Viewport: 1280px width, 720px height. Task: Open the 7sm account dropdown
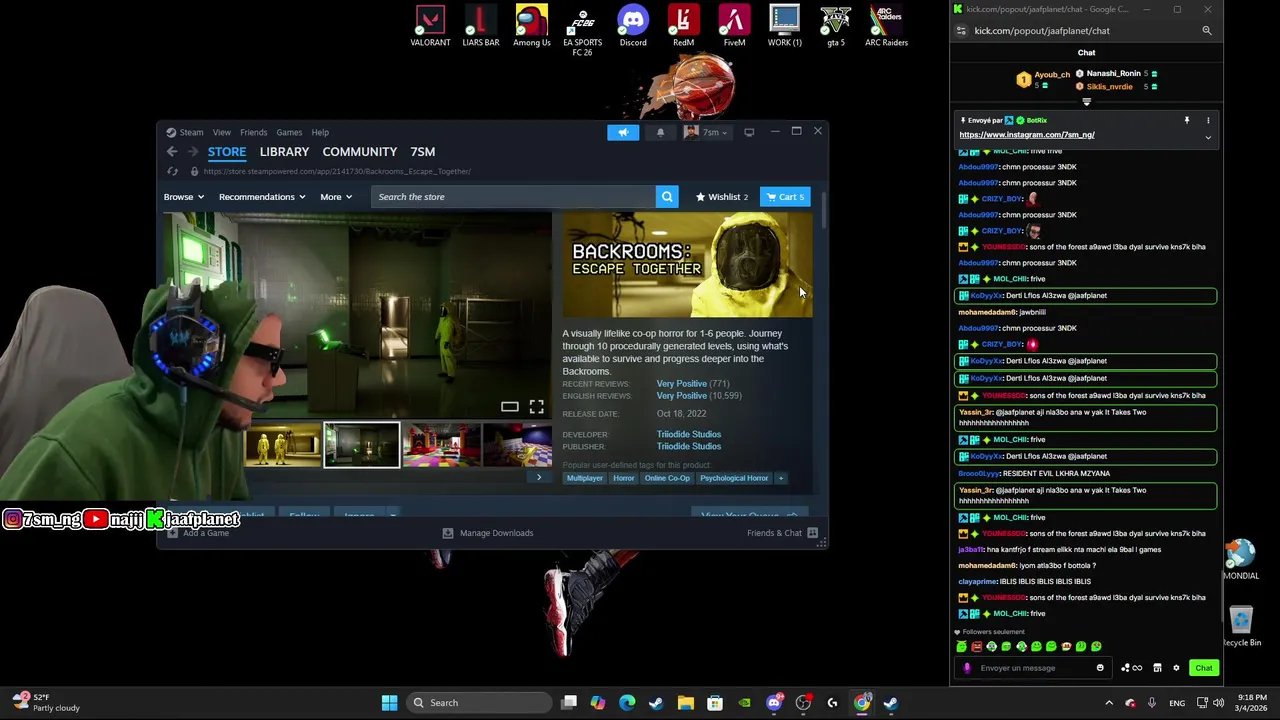[x=706, y=132]
